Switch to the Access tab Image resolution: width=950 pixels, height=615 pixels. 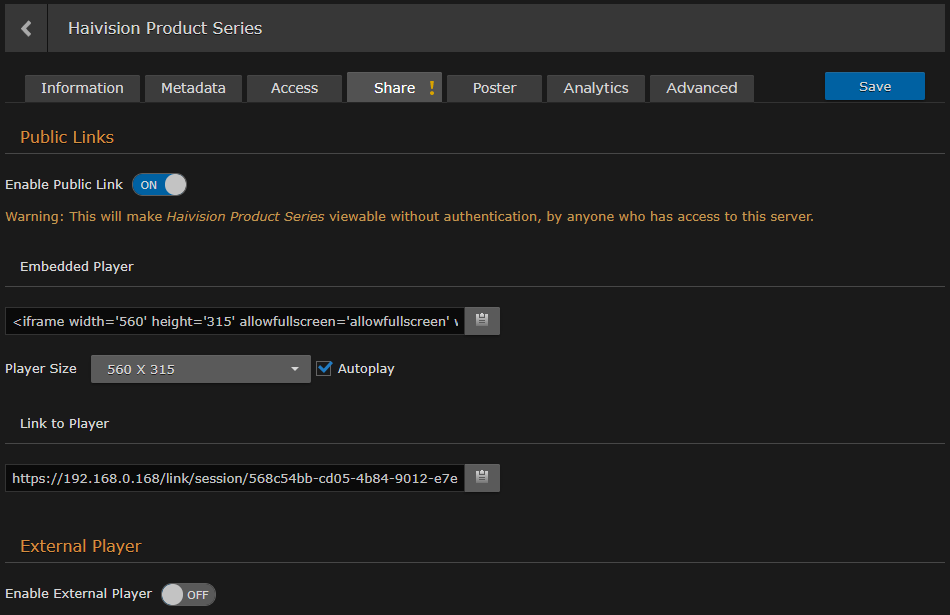294,88
